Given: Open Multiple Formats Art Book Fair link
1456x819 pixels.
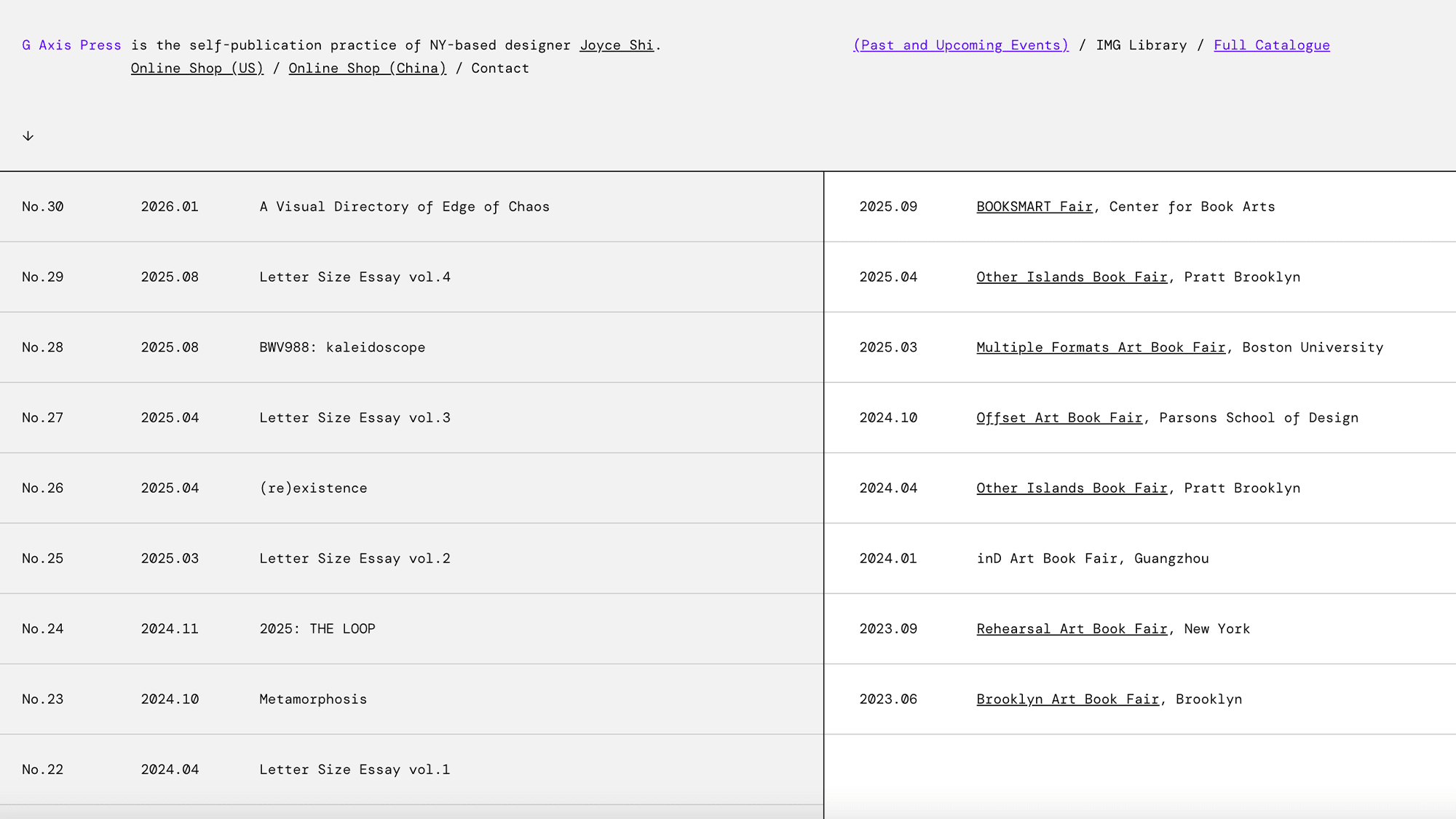Looking at the screenshot, I should 1100,348.
